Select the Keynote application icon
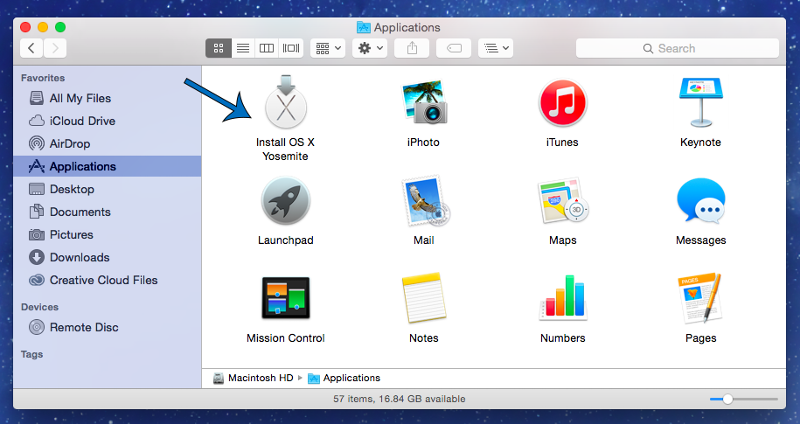800x424 pixels. point(701,103)
